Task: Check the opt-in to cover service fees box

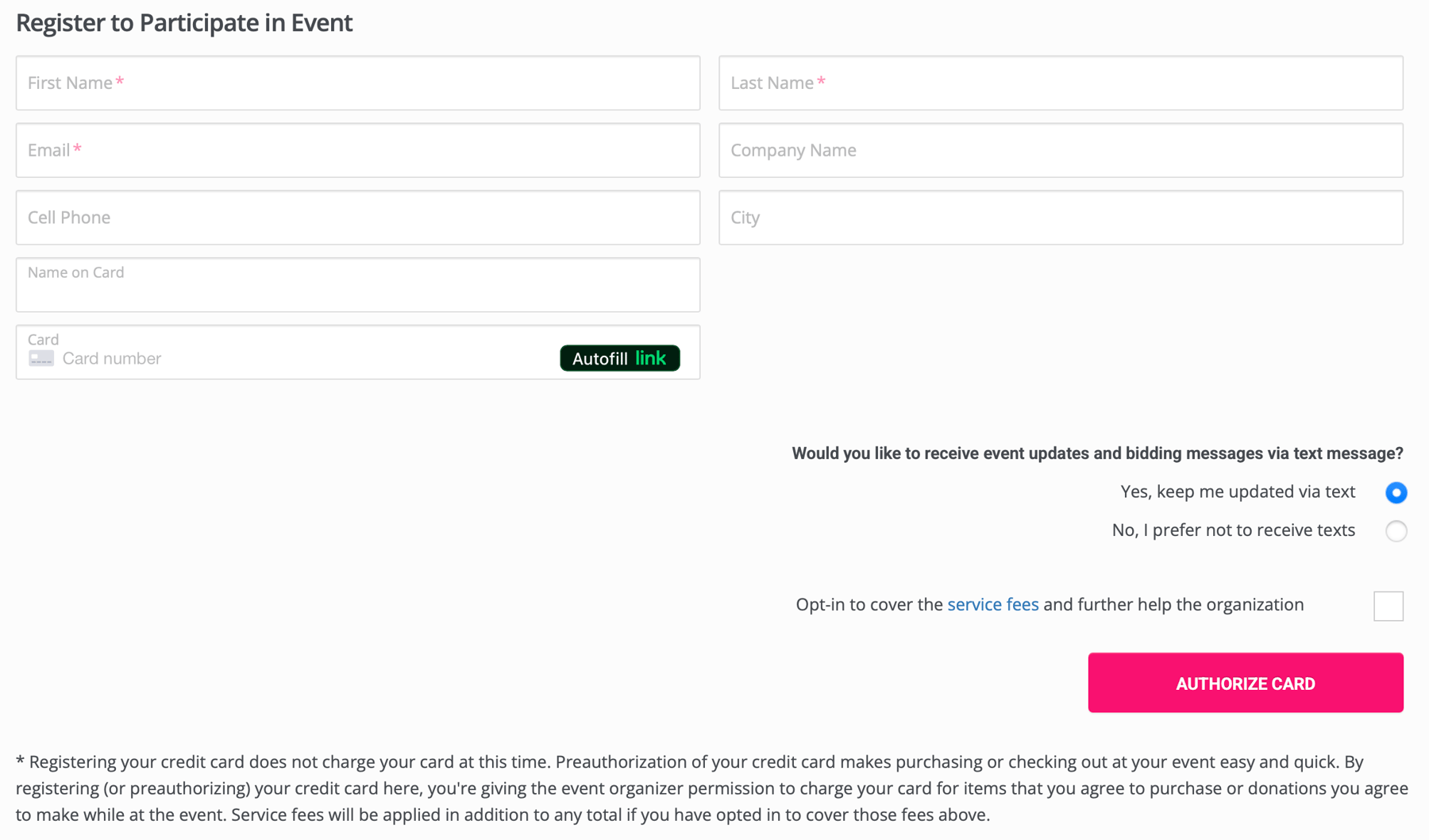Action: (x=1388, y=606)
